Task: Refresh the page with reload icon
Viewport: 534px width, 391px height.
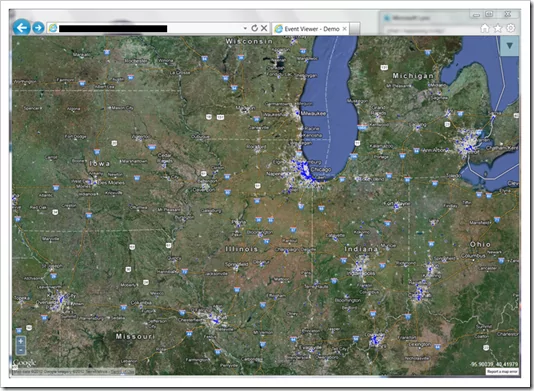Action: (x=254, y=28)
